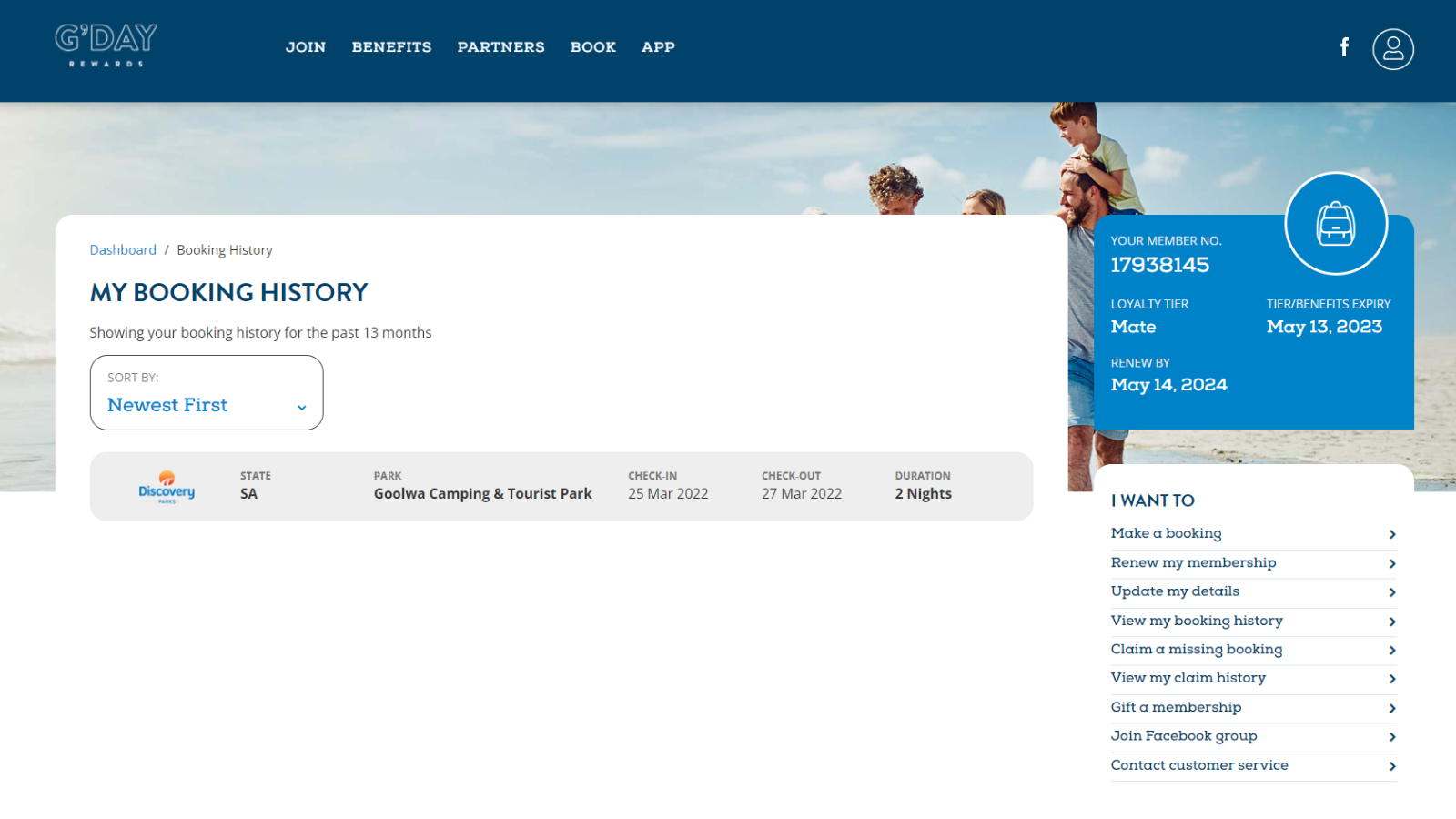Image resolution: width=1456 pixels, height=819 pixels.
Task: Click the arrow next to Contact customer service
Action: (x=1392, y=766)
